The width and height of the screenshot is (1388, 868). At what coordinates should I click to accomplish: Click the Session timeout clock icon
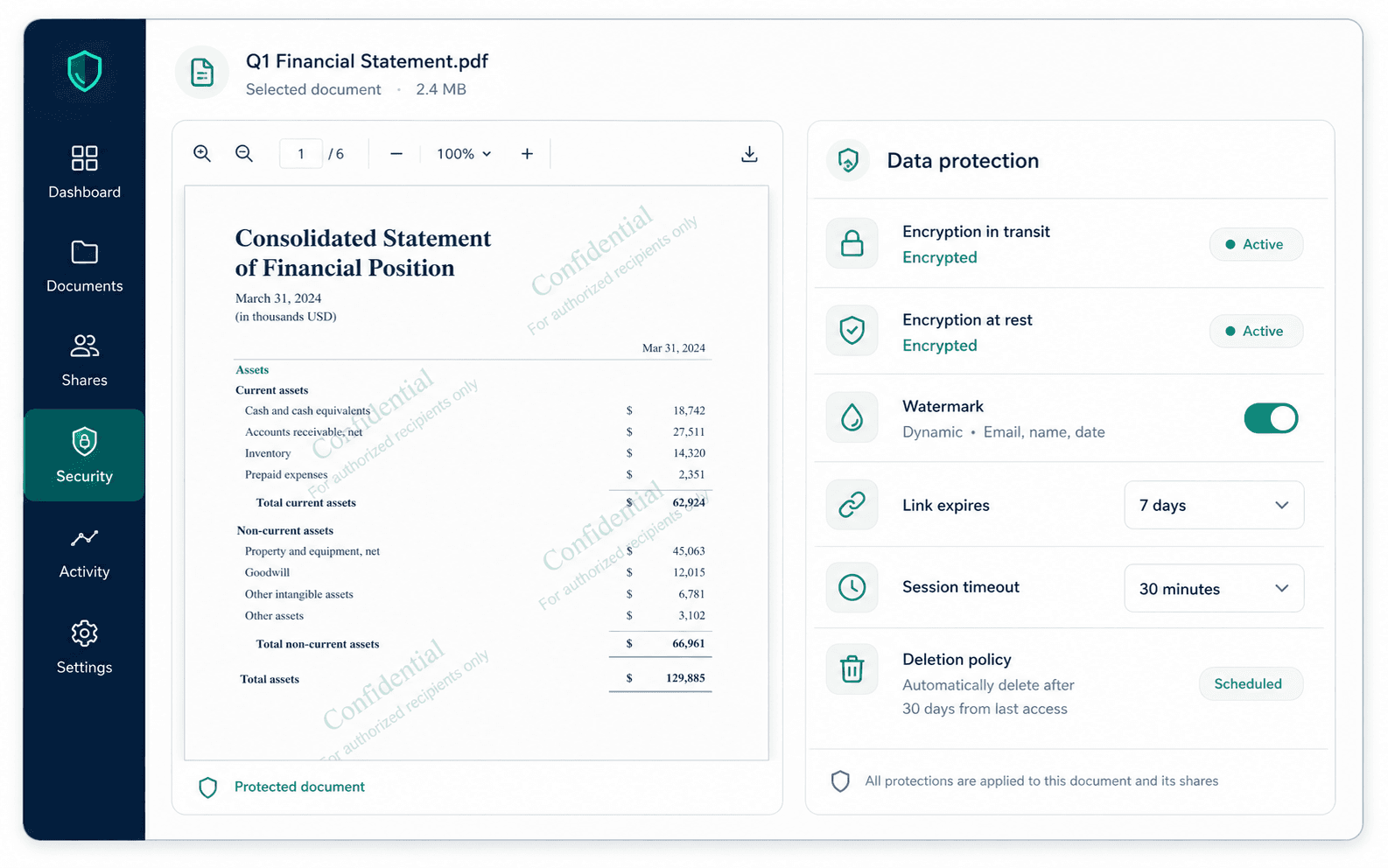pos(852,587)
